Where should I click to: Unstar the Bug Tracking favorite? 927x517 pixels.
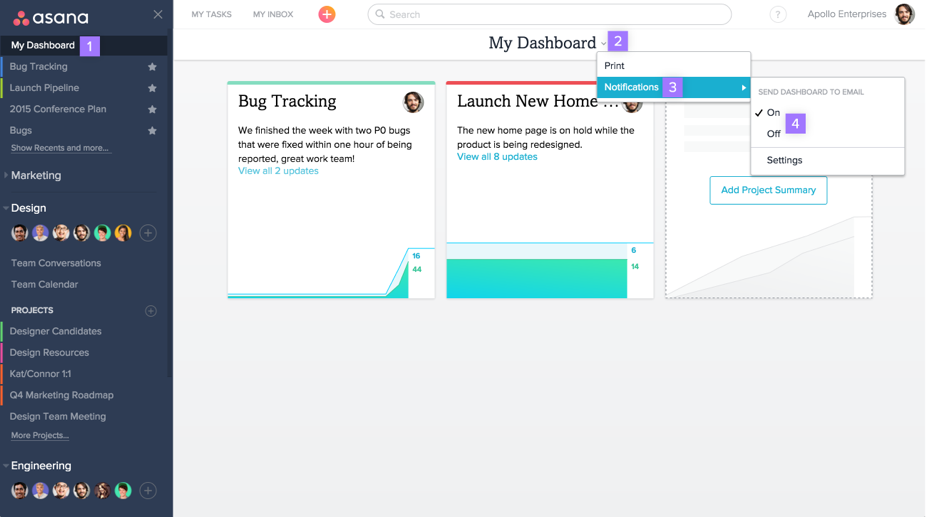(x=152, y=67)
